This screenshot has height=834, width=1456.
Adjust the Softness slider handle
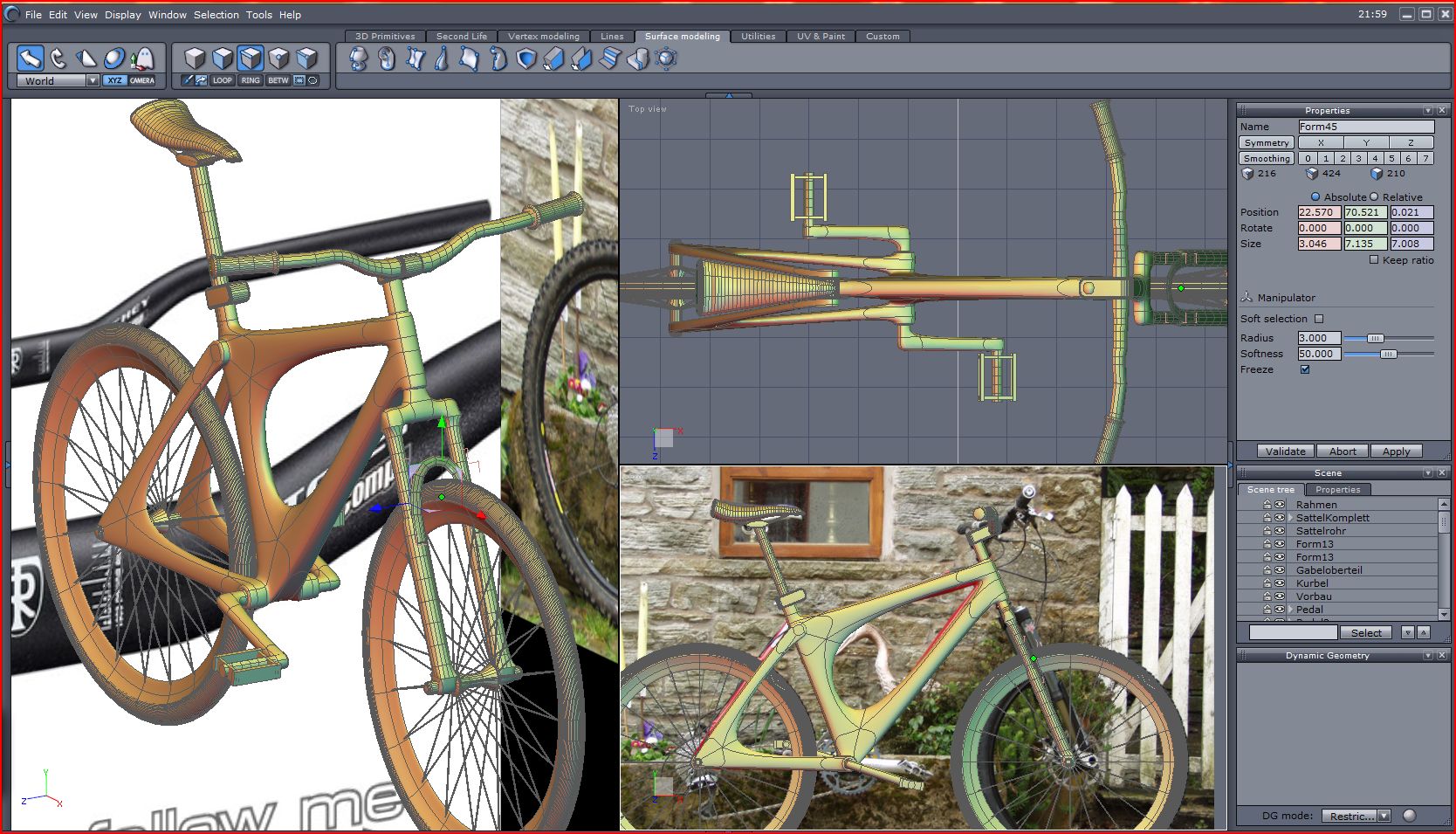pos(1388,354)
